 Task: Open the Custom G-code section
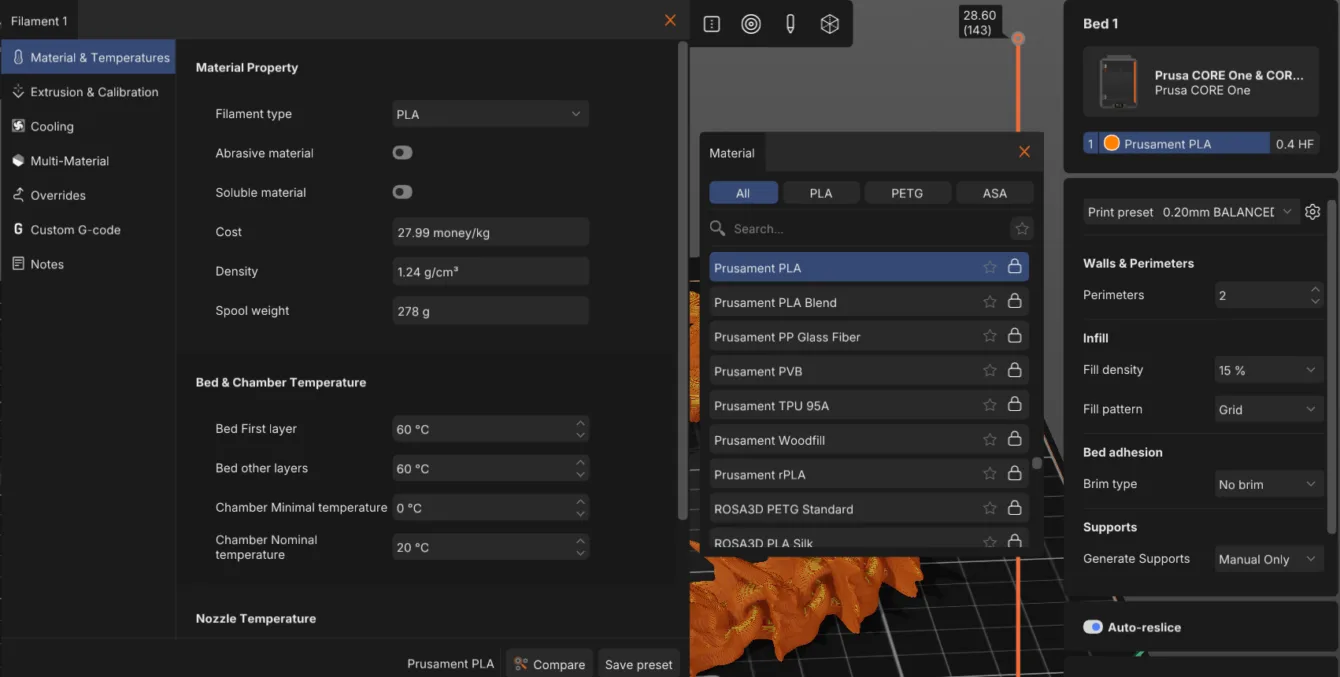point(88,230)
